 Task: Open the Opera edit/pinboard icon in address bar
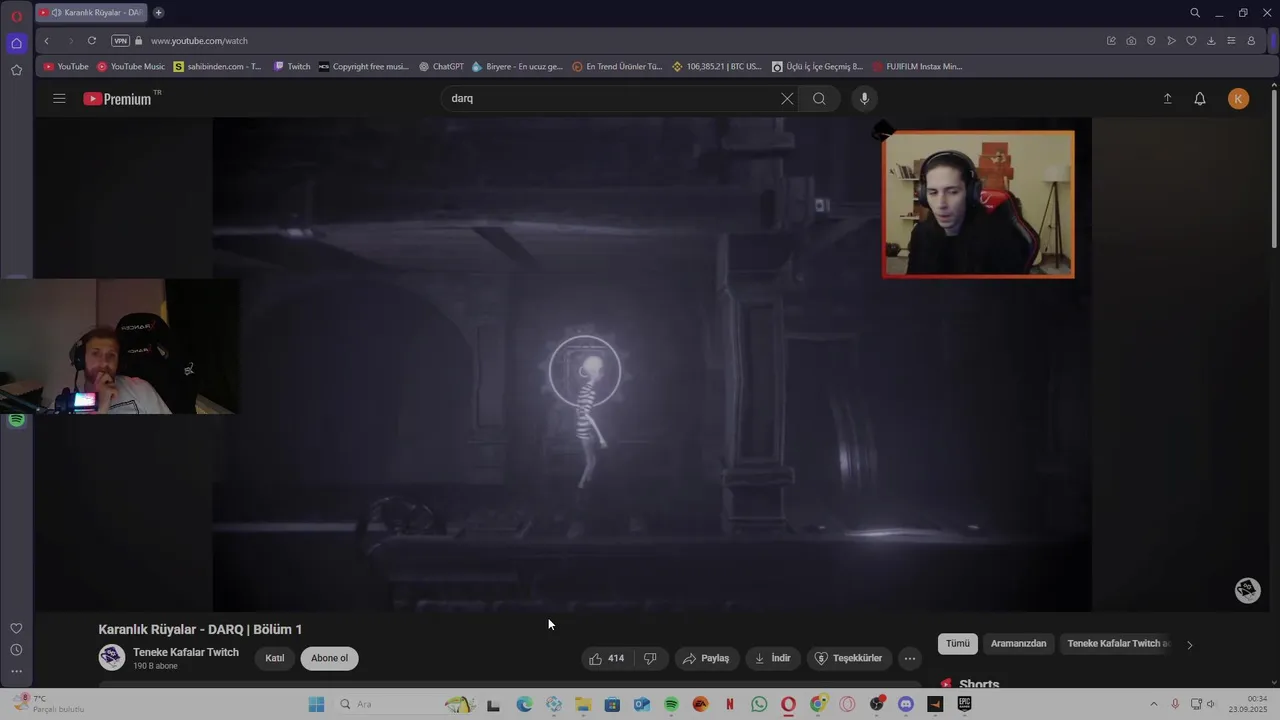[x=1111, y=41]
